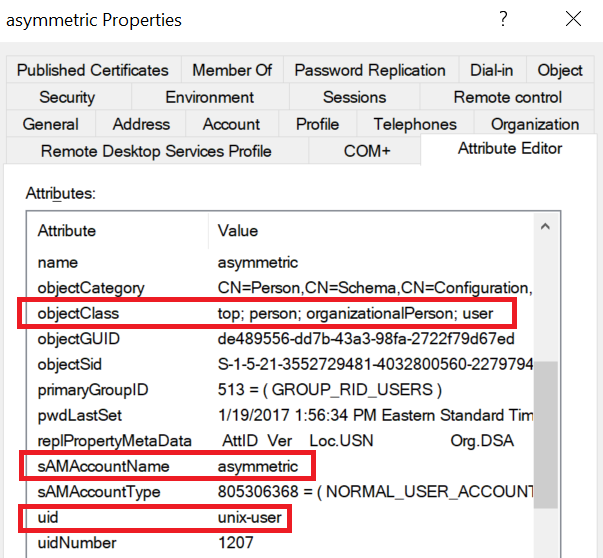
Task: Close the asymmetric Properties dialog
Action: click(x=573, y=19)
